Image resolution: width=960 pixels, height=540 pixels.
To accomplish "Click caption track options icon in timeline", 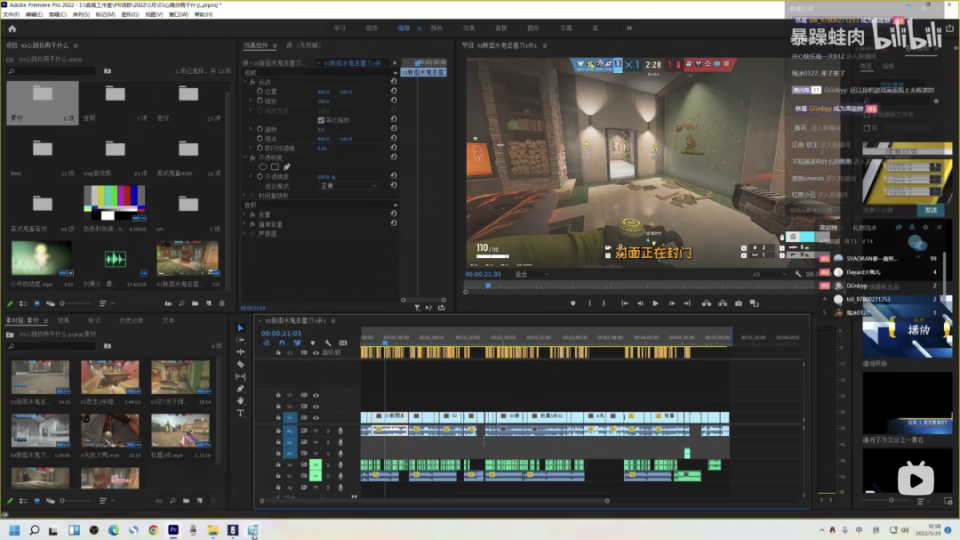I will coord(343,343).
